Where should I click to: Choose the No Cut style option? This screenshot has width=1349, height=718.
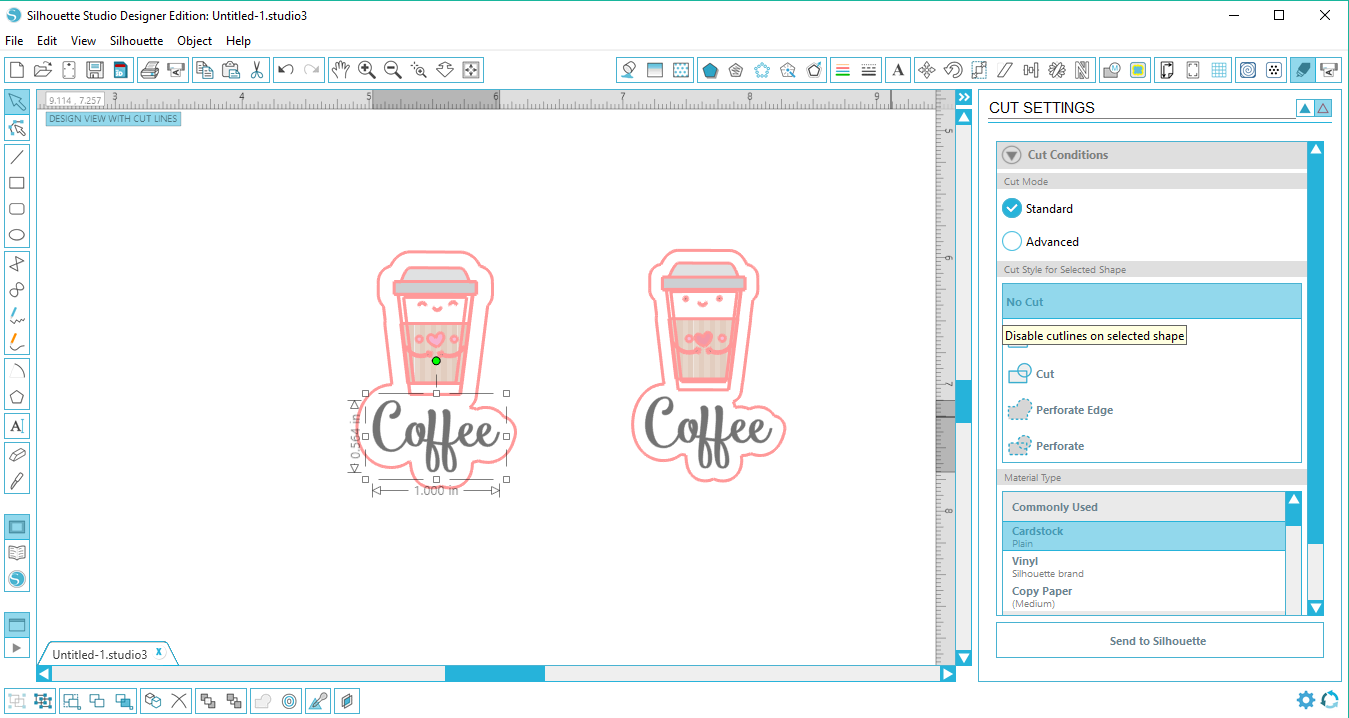[x=1152, y=302]
